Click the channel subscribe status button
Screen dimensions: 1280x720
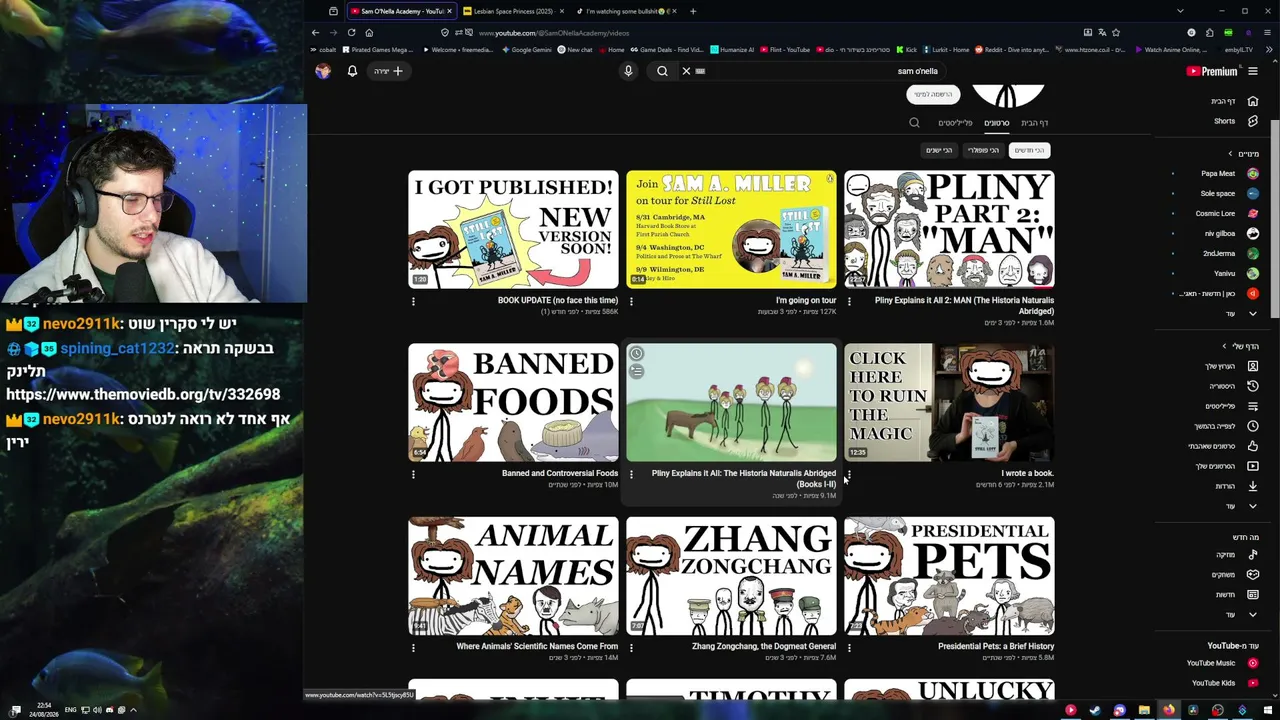(933, 94)
